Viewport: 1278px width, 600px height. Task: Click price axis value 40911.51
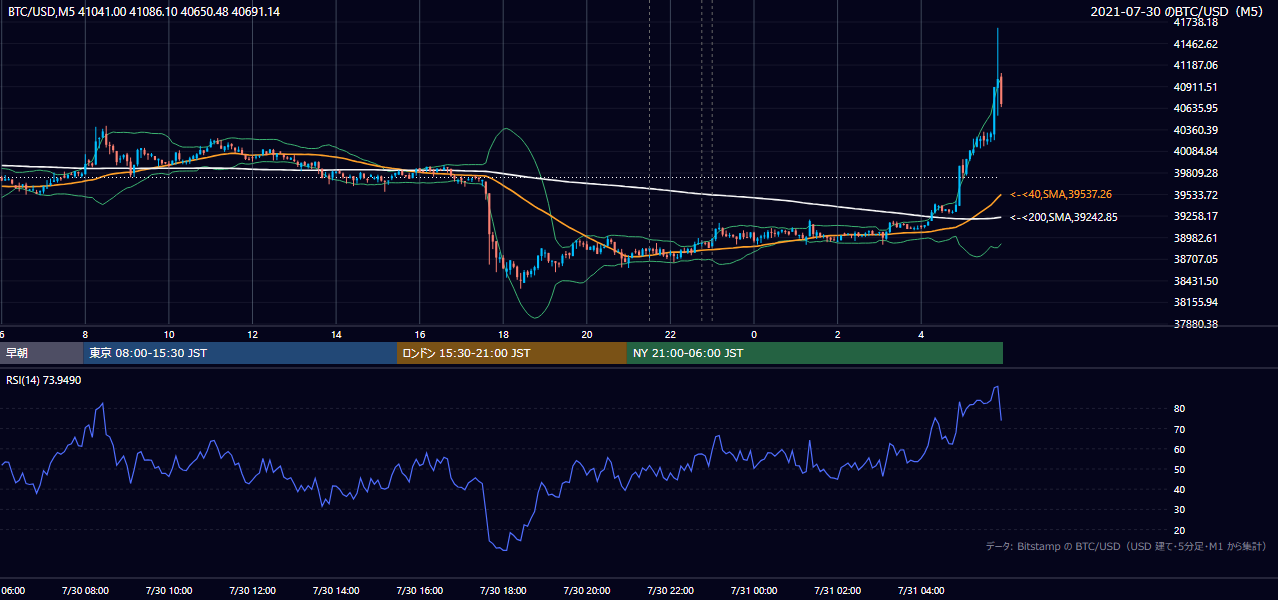pos(1195,87)
